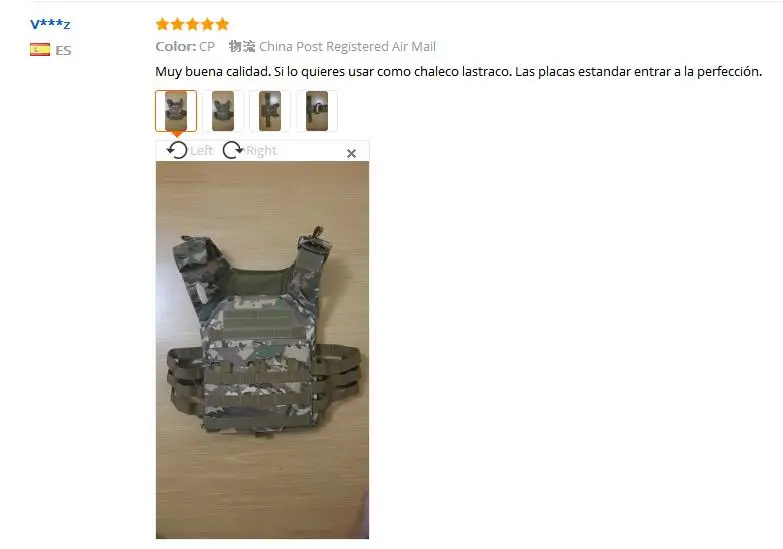Open reviewer V***z profile

click(50, 23)
